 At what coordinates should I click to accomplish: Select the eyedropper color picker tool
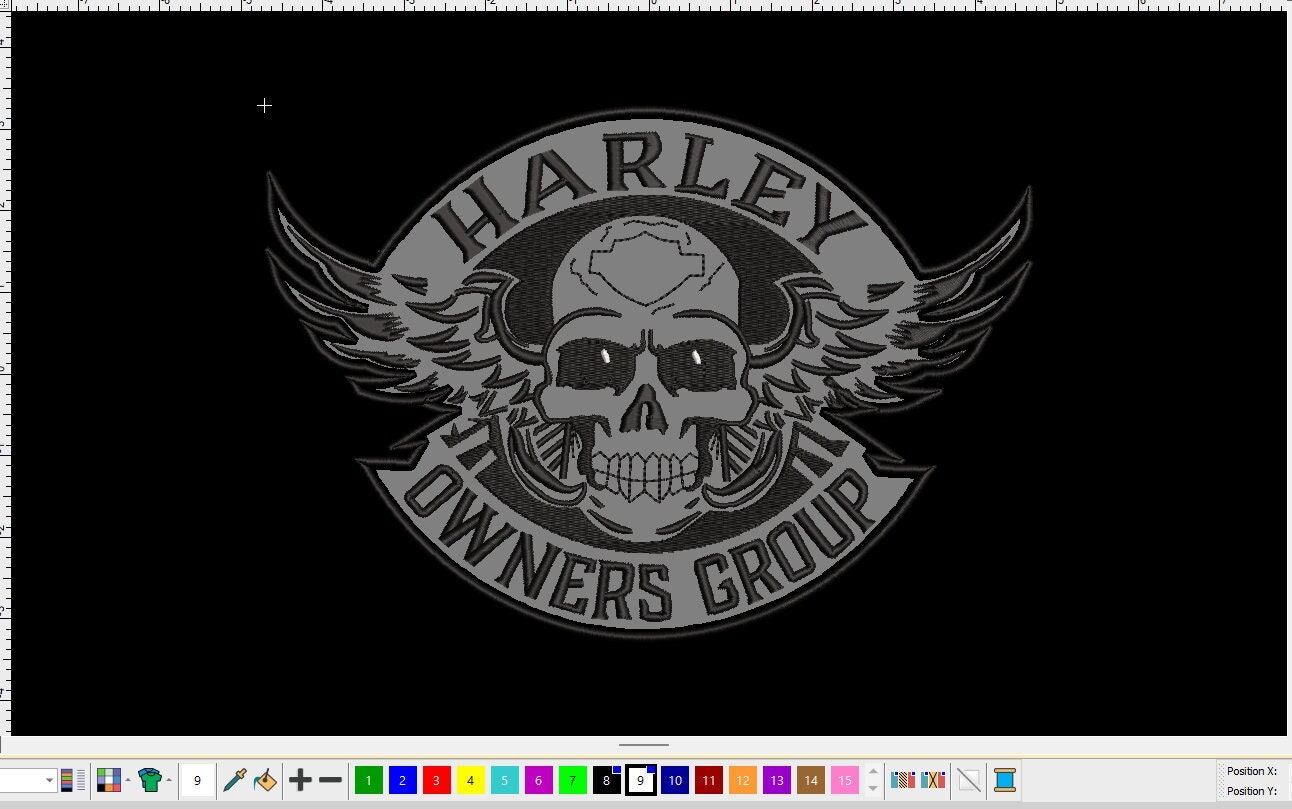tap(235, 780)
